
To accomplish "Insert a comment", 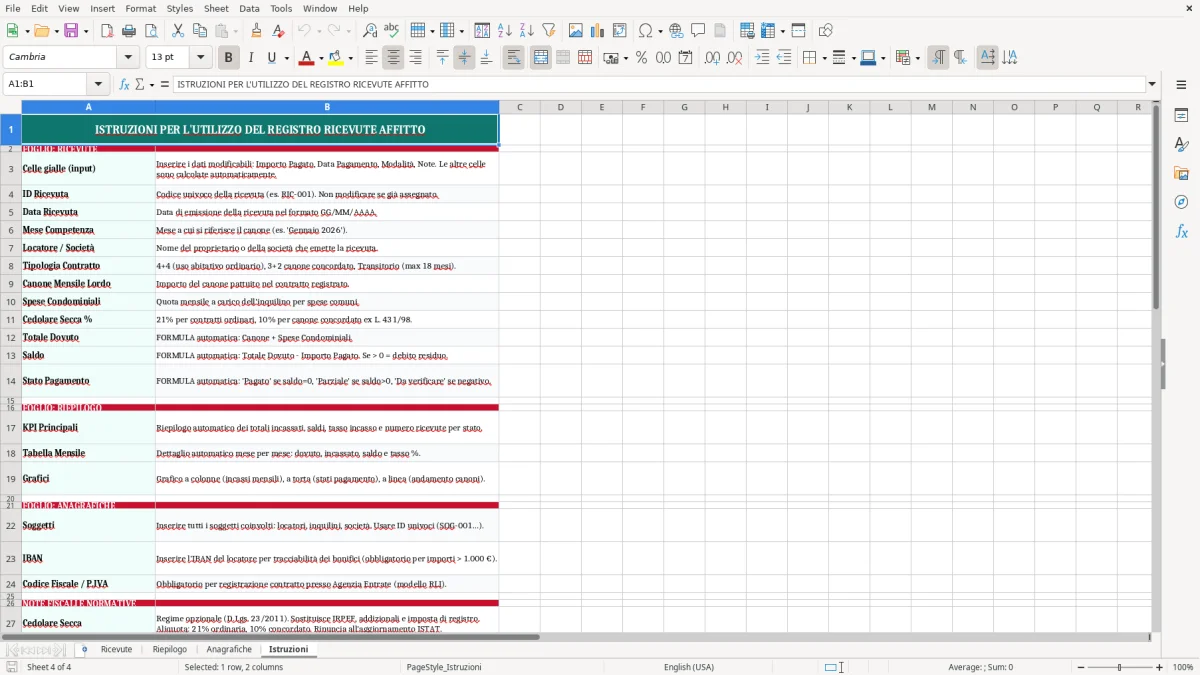I will 698,31.
